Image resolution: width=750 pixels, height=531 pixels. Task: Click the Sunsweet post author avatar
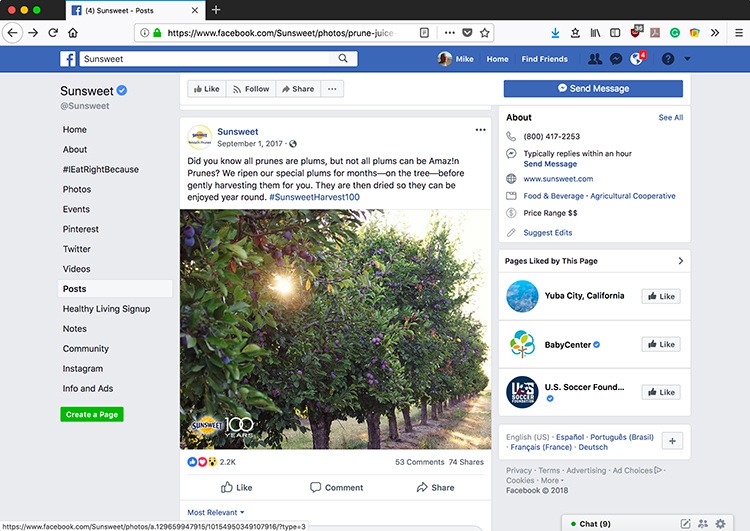coord(199,137)
